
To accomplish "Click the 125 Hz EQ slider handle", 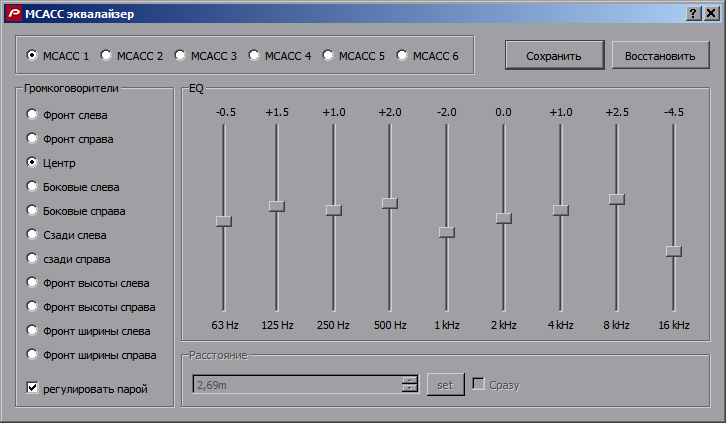I will pos(277,206).
